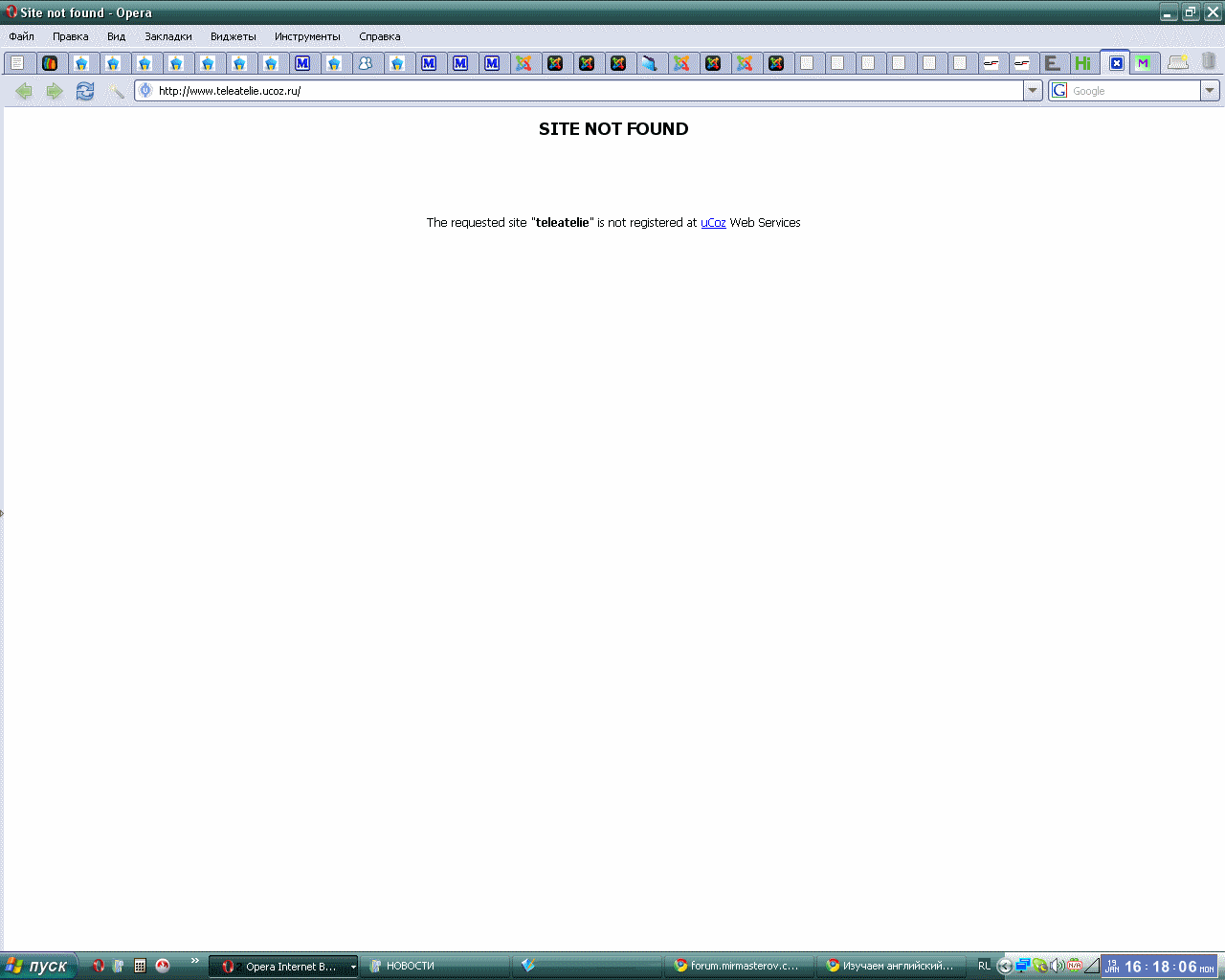Viewport: 1225px width, 980px height.
Task: Select the tab with the people icon
Action: pyautogui.click(x=366, y=63)
